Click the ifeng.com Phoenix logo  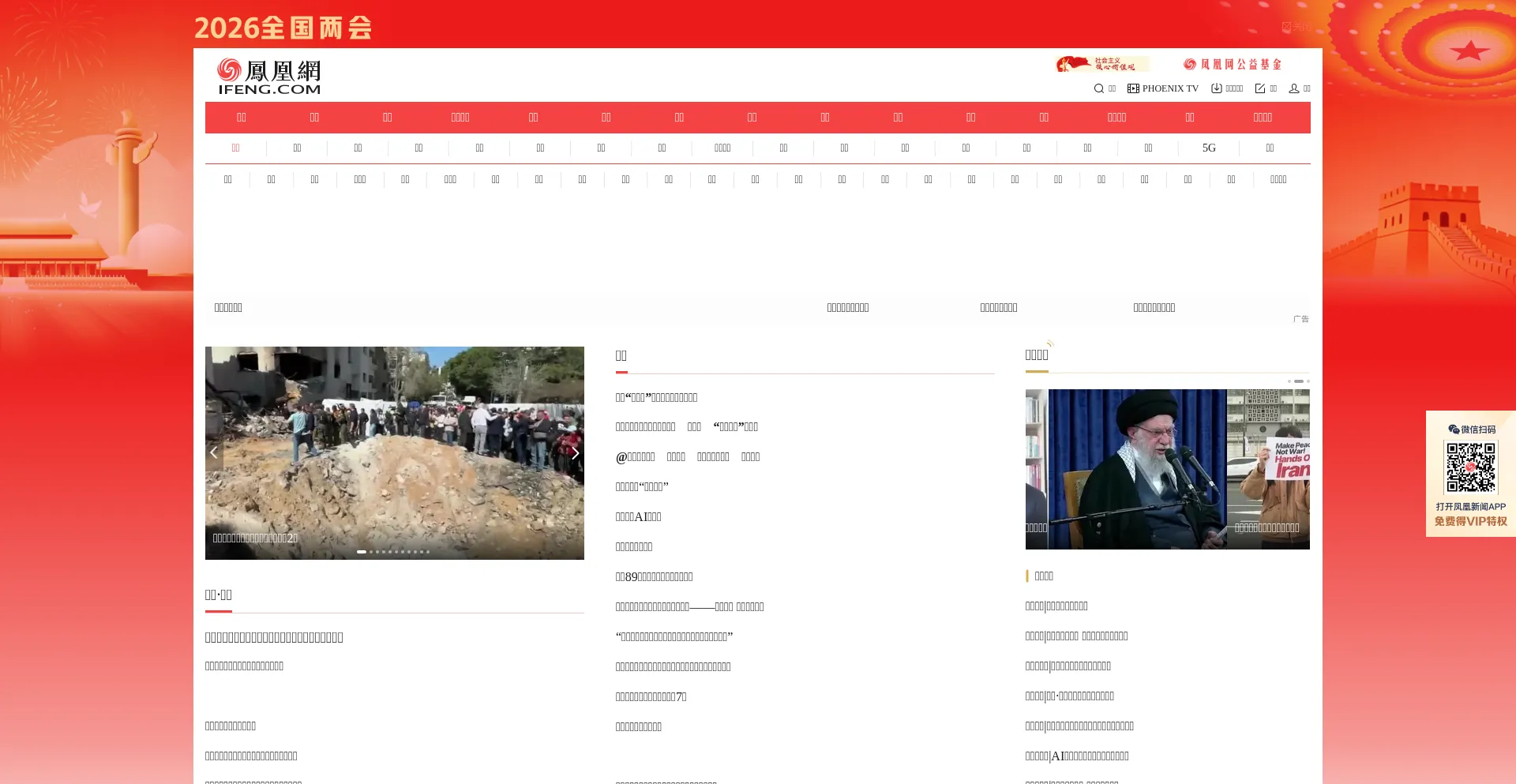(269, 77)
